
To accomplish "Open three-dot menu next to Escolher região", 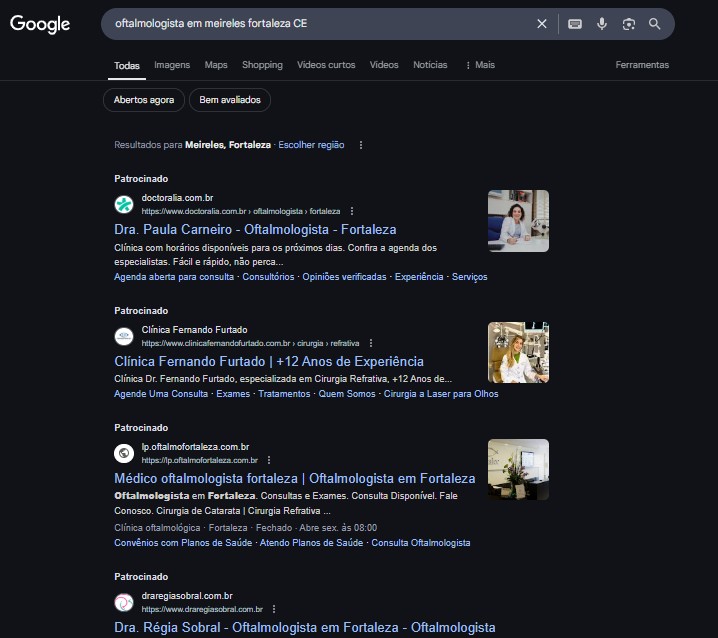I will tap(361, 145).
